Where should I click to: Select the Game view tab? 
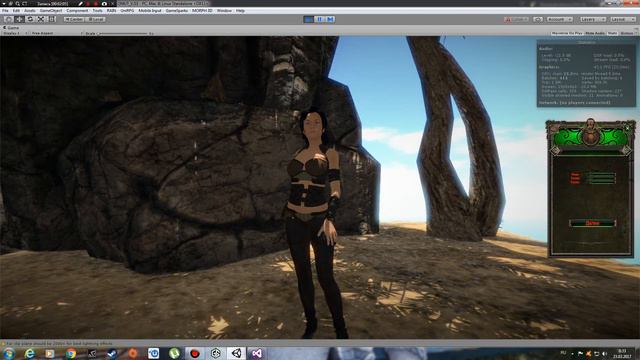point(11,28)
